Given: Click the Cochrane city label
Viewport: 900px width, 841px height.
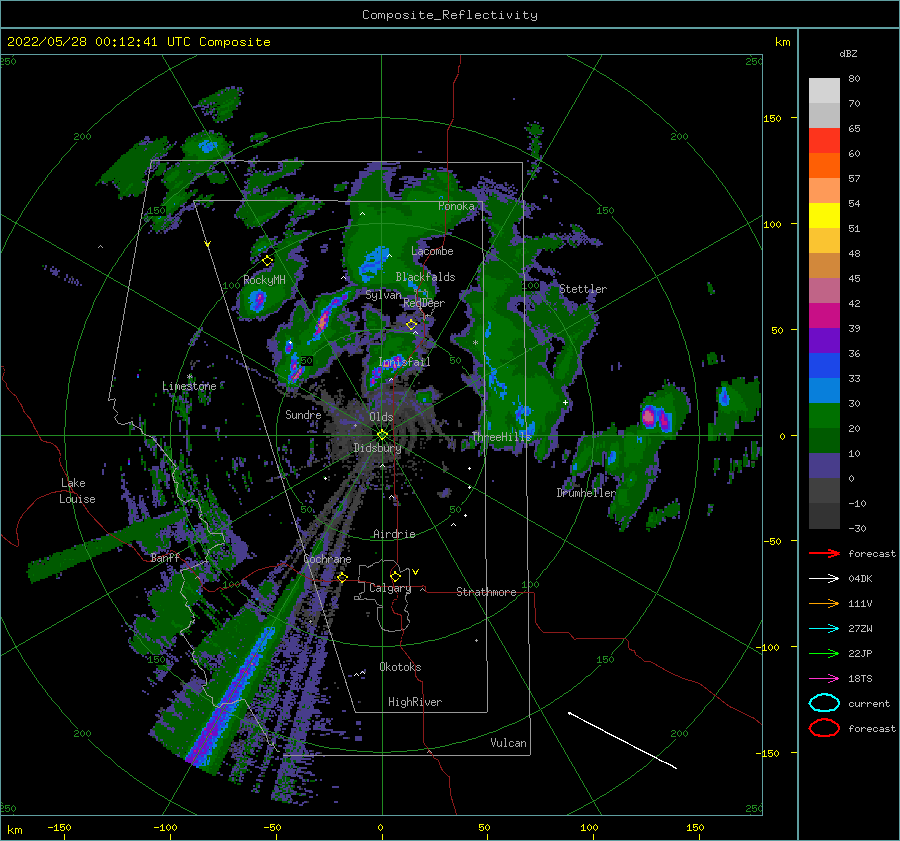Looking at the screenshot, I should tap(327, 559).
